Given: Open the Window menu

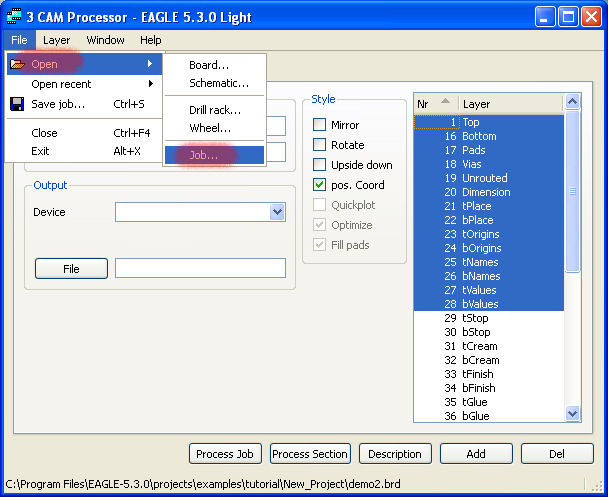Looking at the screenshot, I should [x=105, y=40].
